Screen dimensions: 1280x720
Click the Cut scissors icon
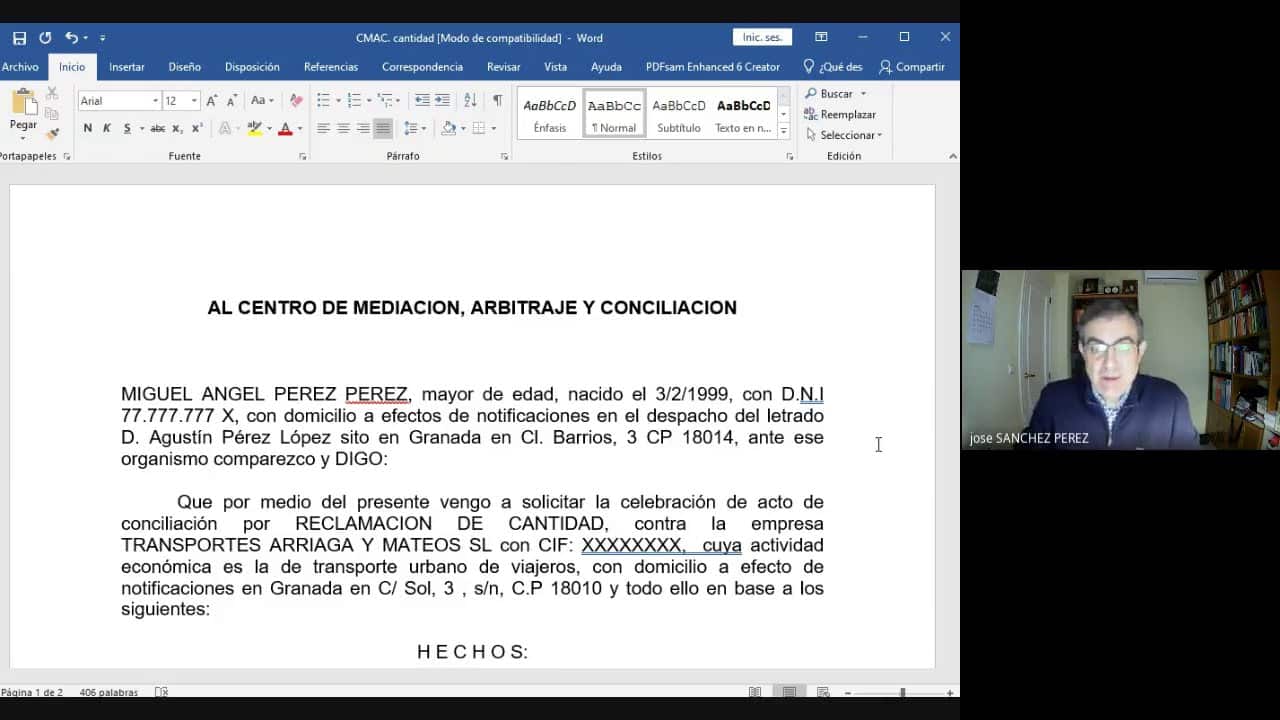[52, 94]
